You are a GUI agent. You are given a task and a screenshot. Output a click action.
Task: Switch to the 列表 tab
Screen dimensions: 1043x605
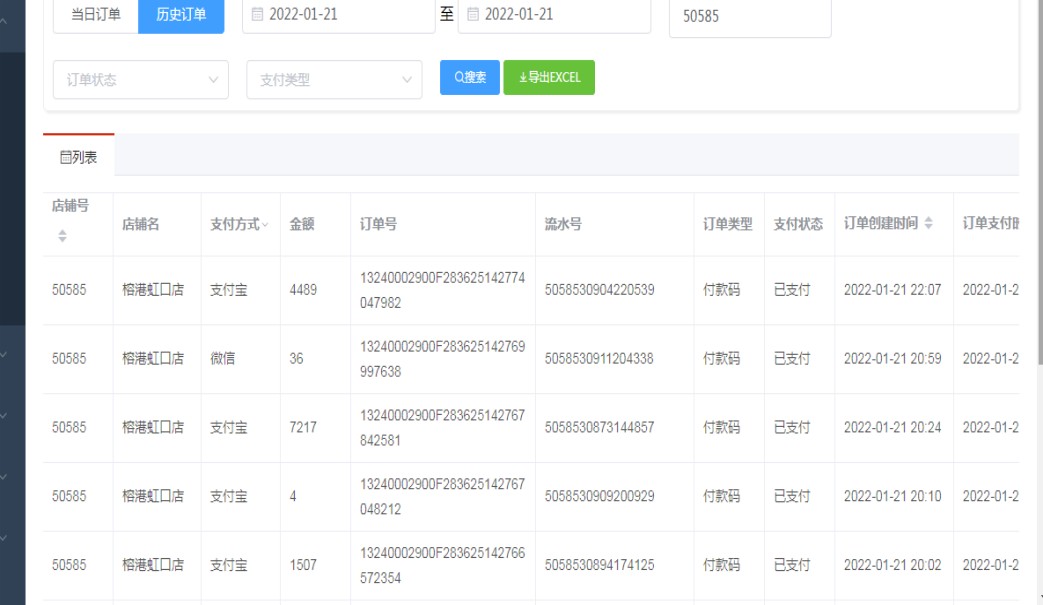[x=79, y=157]
